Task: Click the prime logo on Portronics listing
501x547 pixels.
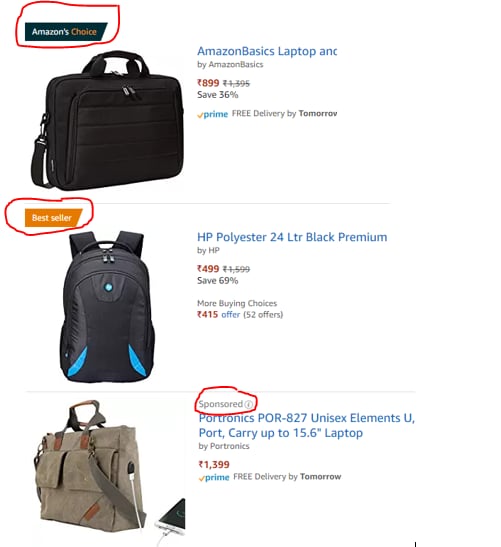Action: [214, 477]
